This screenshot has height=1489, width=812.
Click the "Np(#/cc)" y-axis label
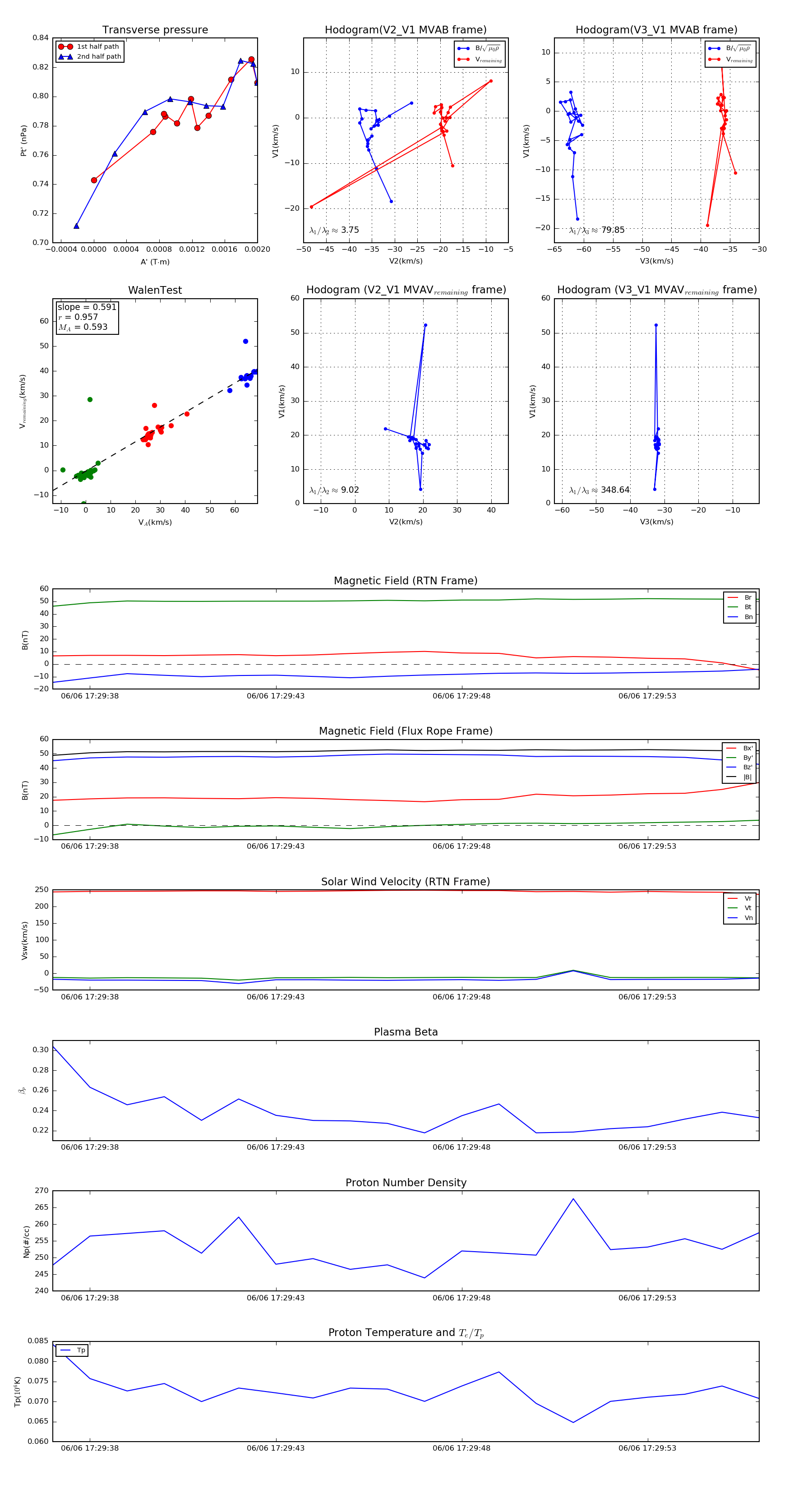click(26, 1241)
